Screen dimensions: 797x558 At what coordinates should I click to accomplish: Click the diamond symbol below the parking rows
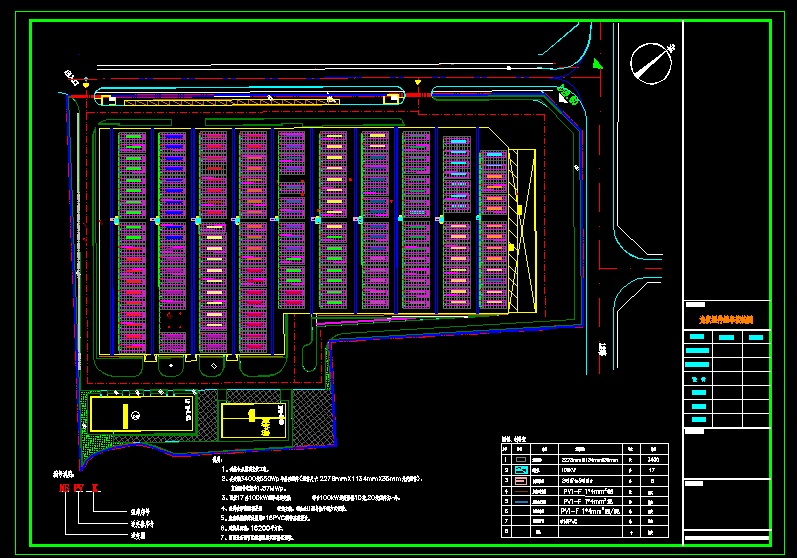click(x=214, y=366)
